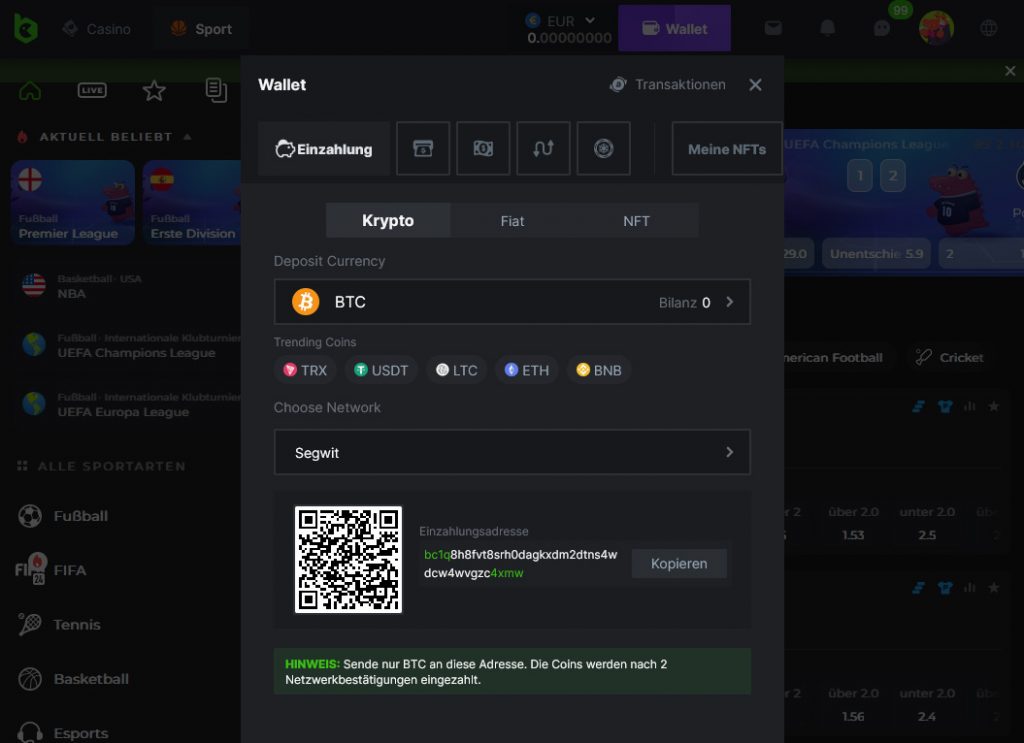1024x743 pixels.
Task: Switch to the NFT tab
Action: click(x=636, y=221)
